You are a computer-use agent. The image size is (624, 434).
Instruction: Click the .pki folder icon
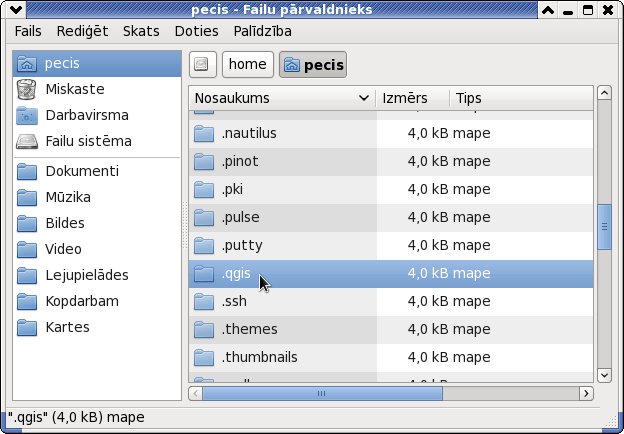(204, 189)
